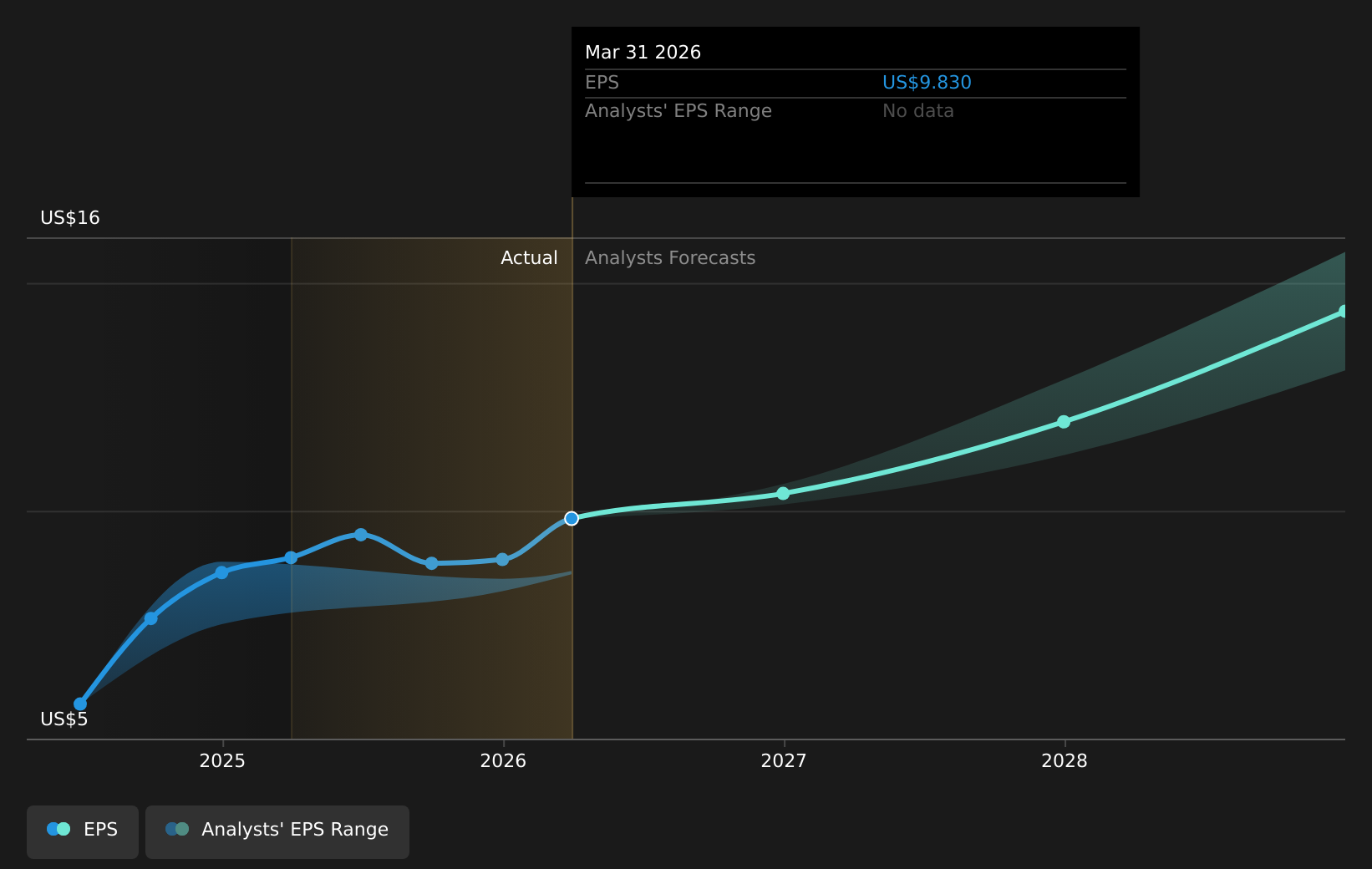Click the 2026 x-axis label

click(x=503, y=760)
